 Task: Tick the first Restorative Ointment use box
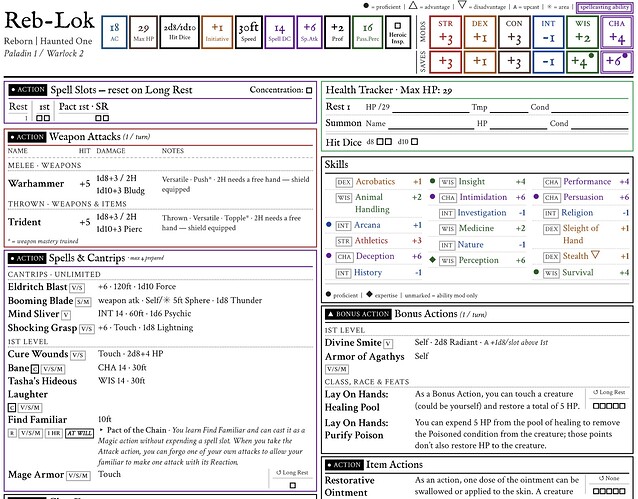596,491
